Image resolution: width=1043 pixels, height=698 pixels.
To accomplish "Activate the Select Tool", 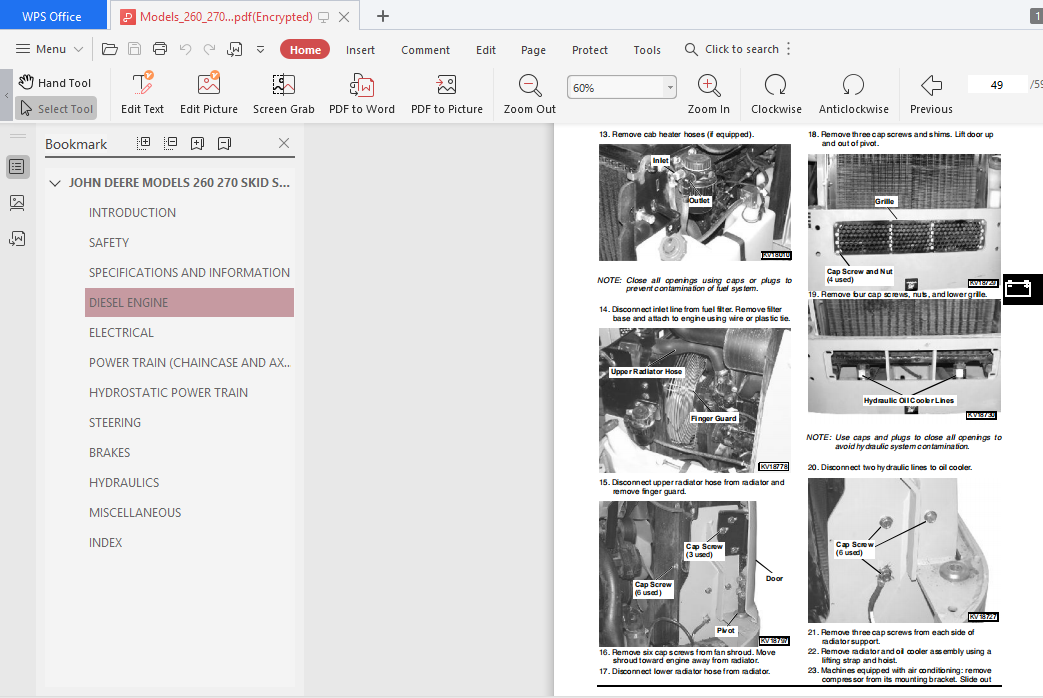I will point(57,108).
